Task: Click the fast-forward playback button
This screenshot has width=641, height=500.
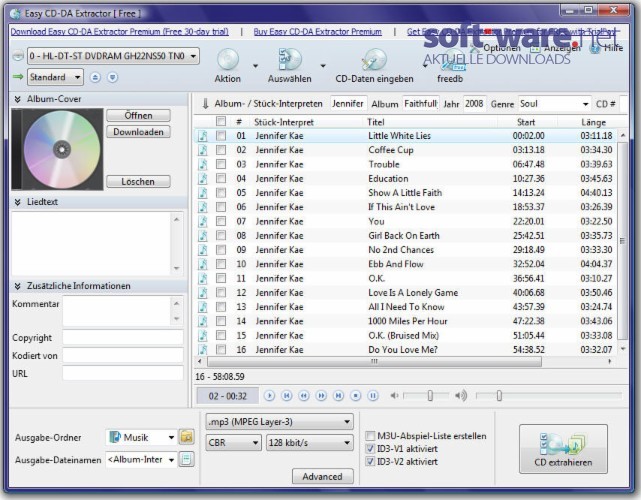Action: click(321, 396)
